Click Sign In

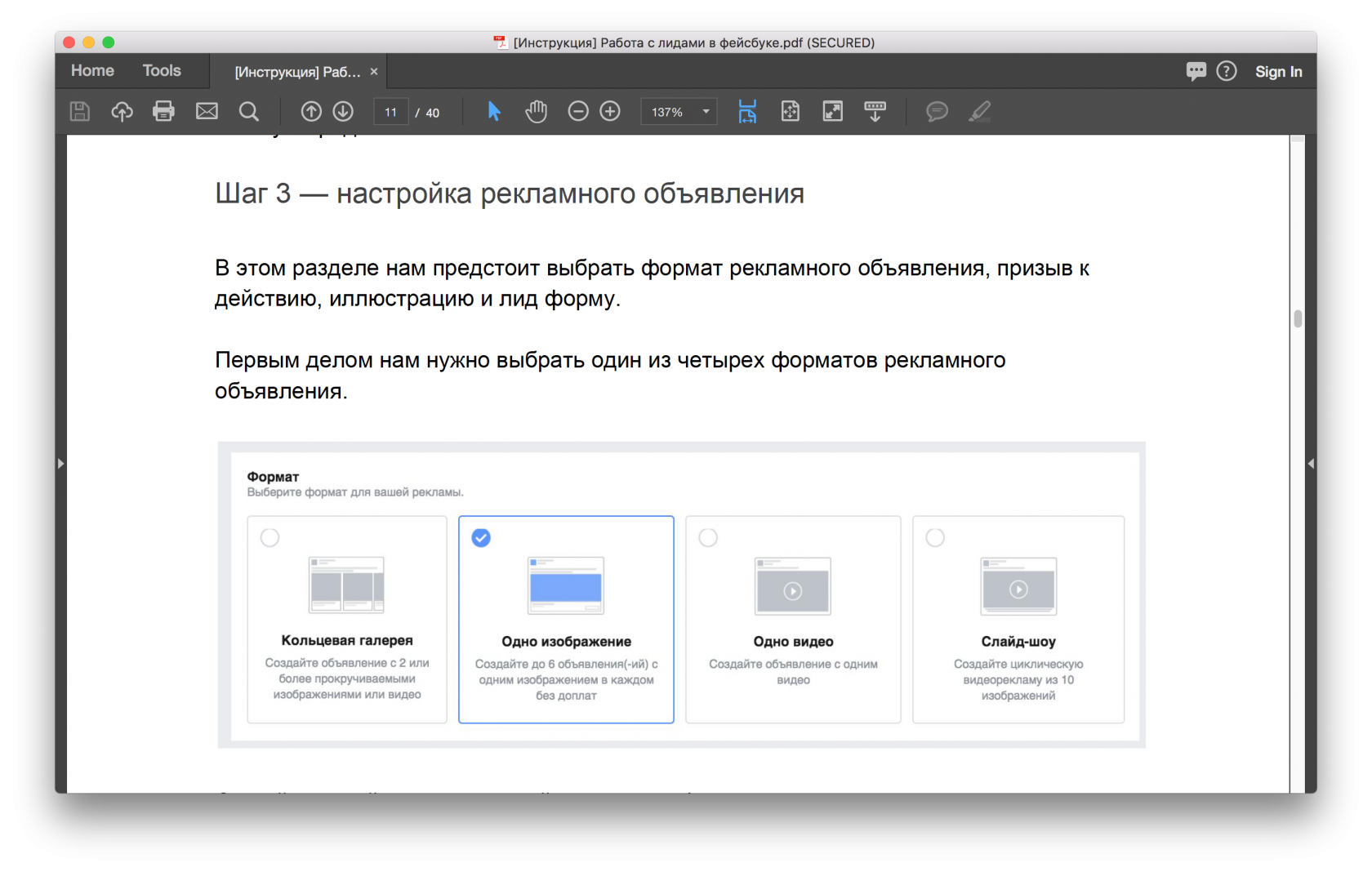coord(1278,72)
